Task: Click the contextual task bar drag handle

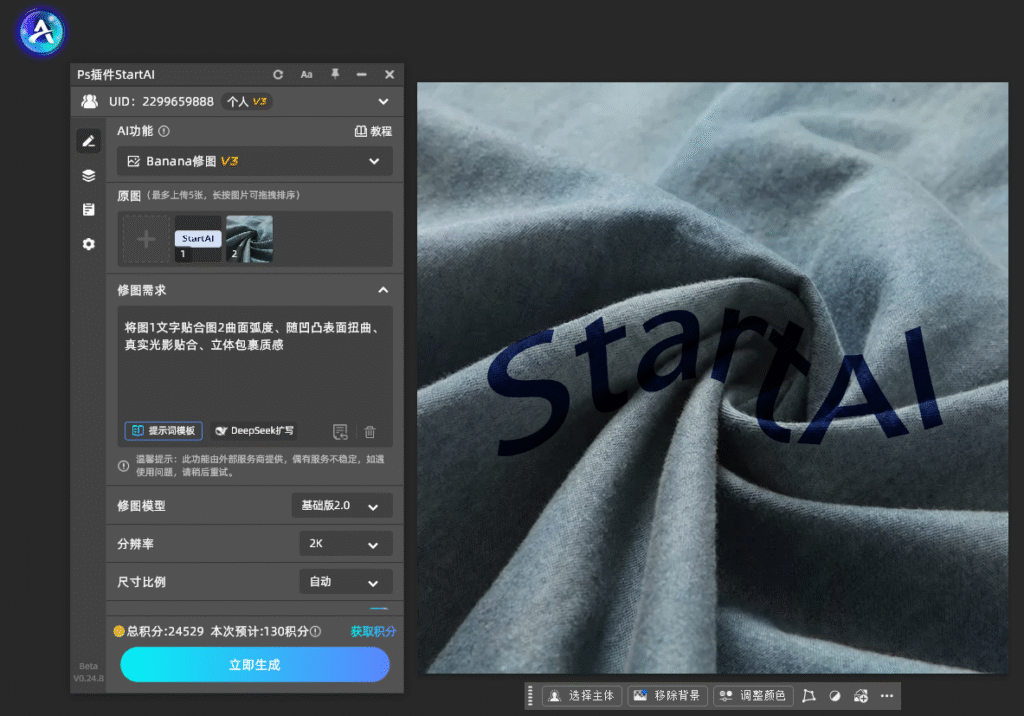Action: (530, 696)
